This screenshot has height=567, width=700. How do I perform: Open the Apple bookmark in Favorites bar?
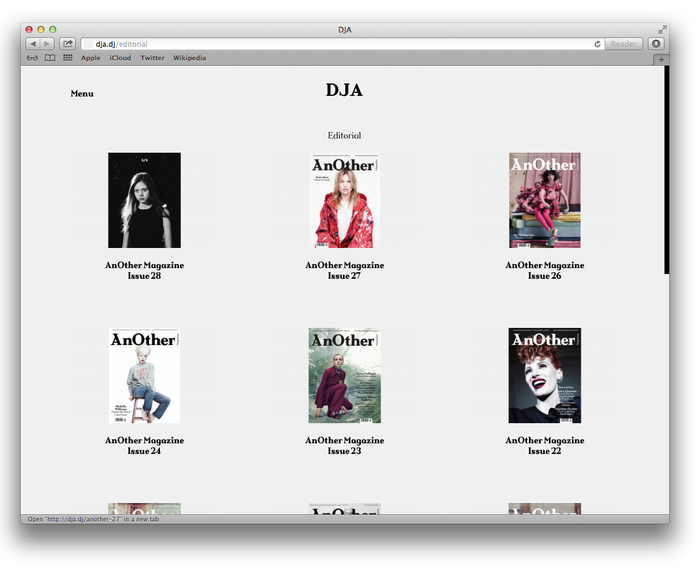[x=91, y=58]
